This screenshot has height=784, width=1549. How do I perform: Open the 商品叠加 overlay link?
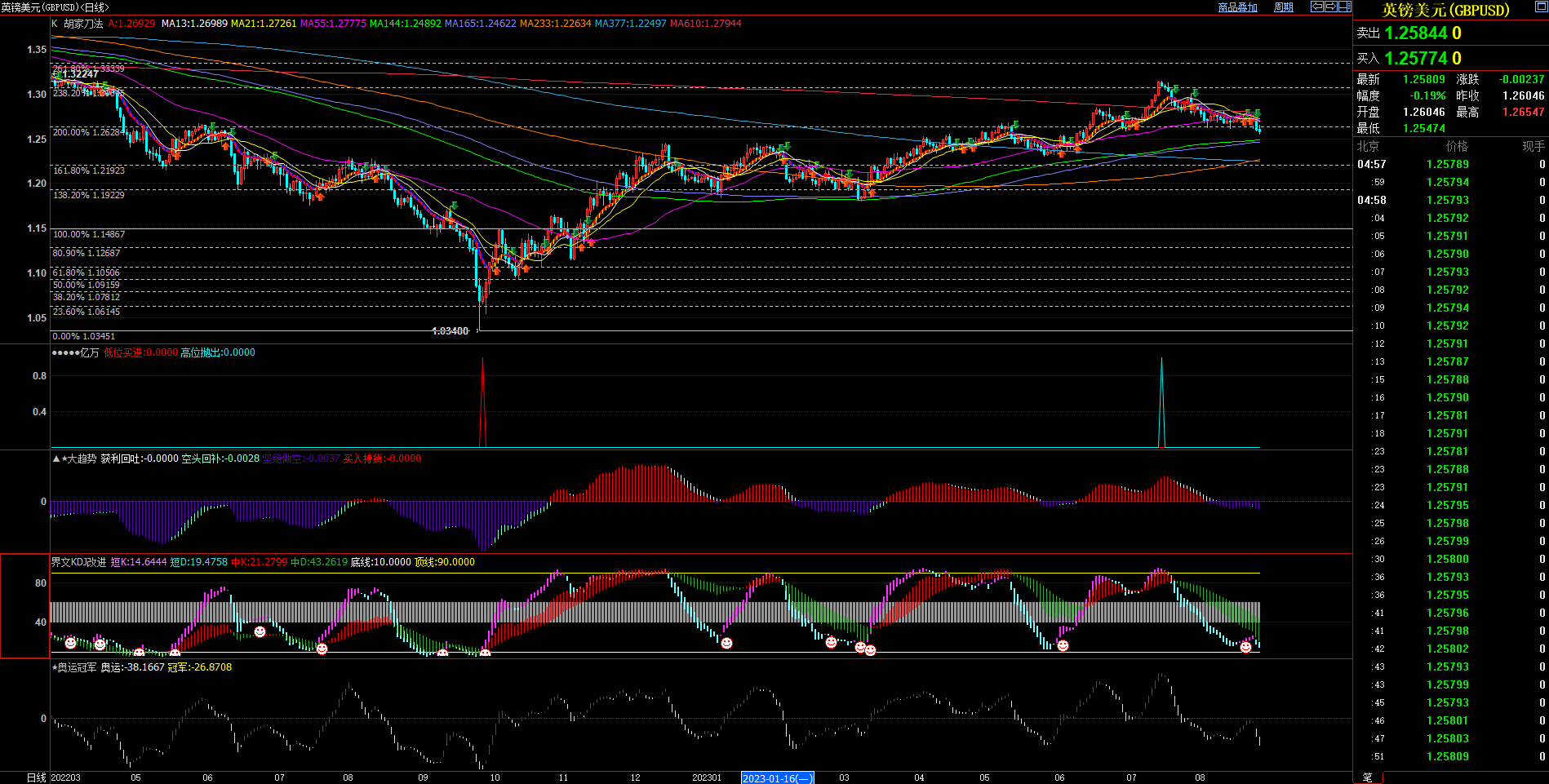click(x=1237, y=7)
